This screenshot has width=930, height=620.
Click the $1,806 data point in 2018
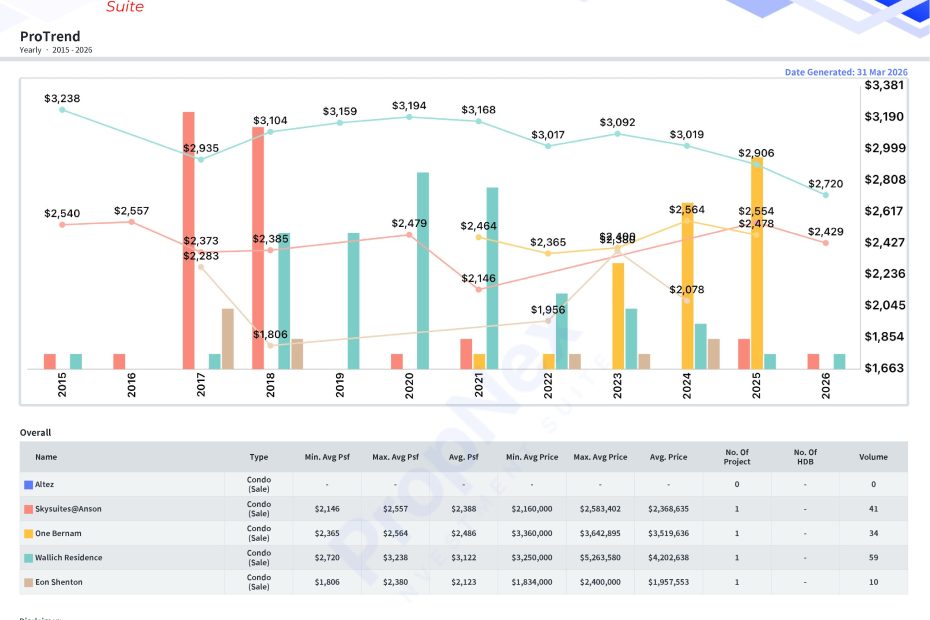(270, 345)
